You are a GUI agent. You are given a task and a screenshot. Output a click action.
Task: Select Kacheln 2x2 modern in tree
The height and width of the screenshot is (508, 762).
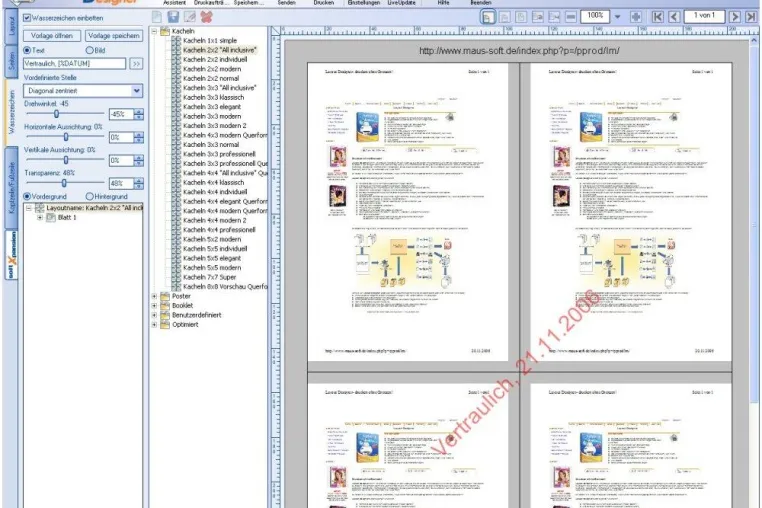212,69
